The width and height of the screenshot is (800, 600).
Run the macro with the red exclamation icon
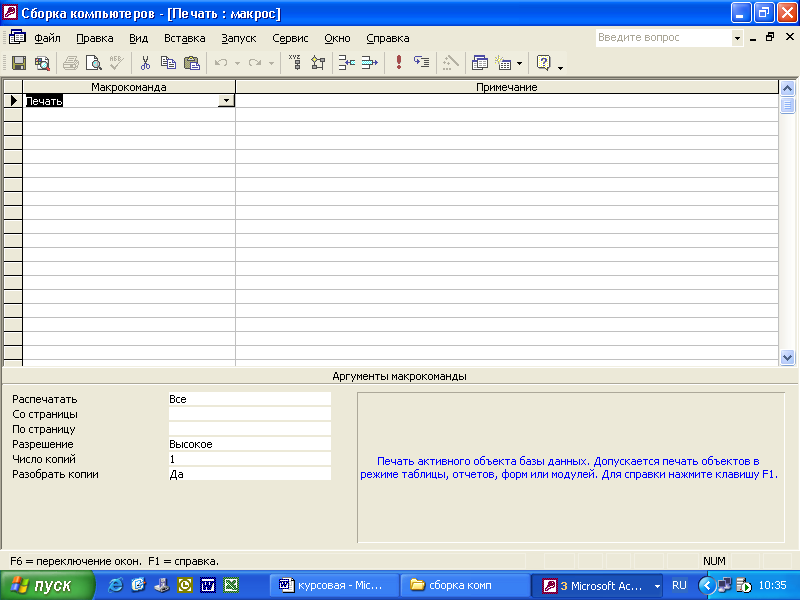pos(399,63)
